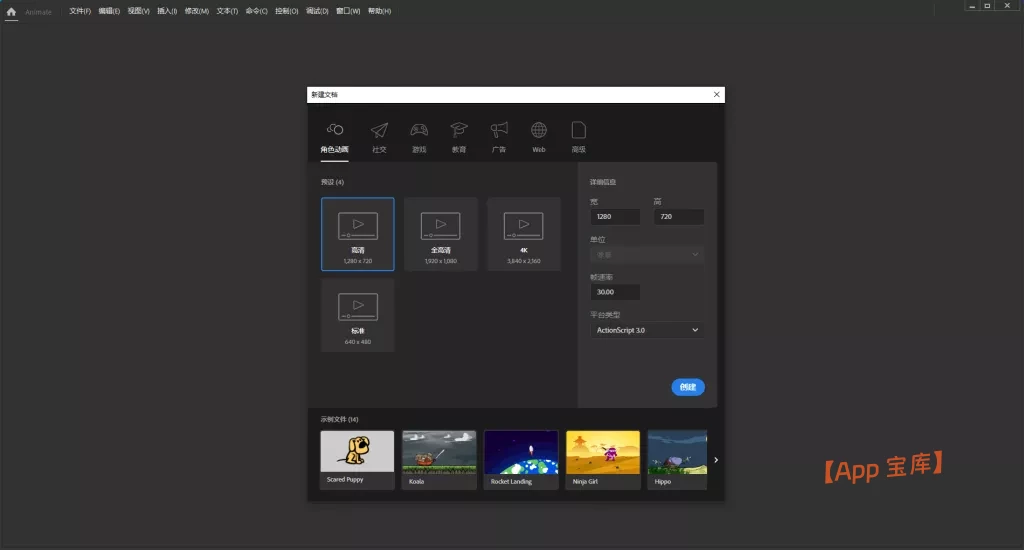Select the 角色动画 character animation category icon
The width and height of the screenshot is (1024, 550).
tap(335, 130)
